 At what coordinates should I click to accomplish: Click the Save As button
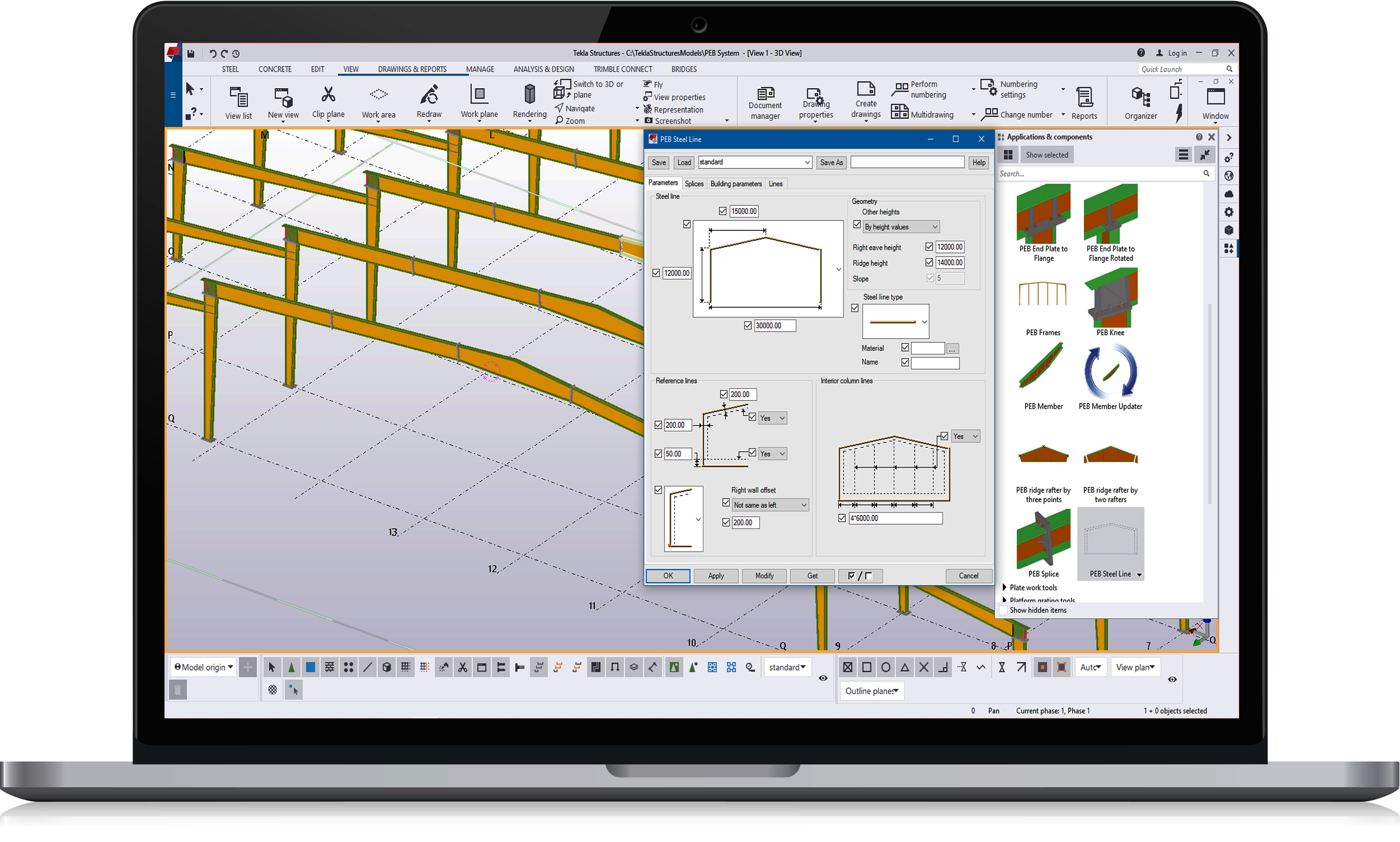[x=831, y=163]
